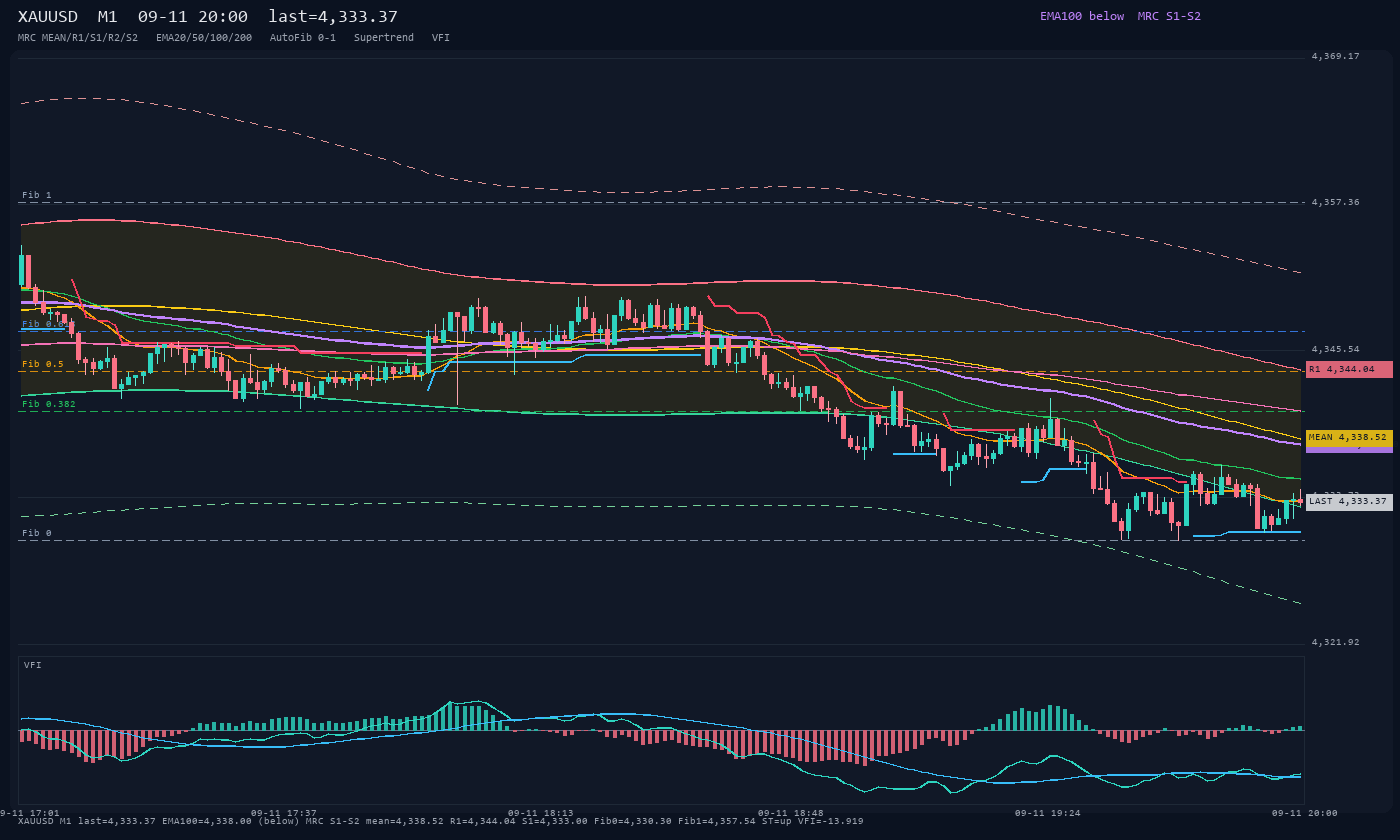Click the 'R1 4,344.04' price tag
This screenshot has width=1400, height=840.
(x=1349, y=369)
